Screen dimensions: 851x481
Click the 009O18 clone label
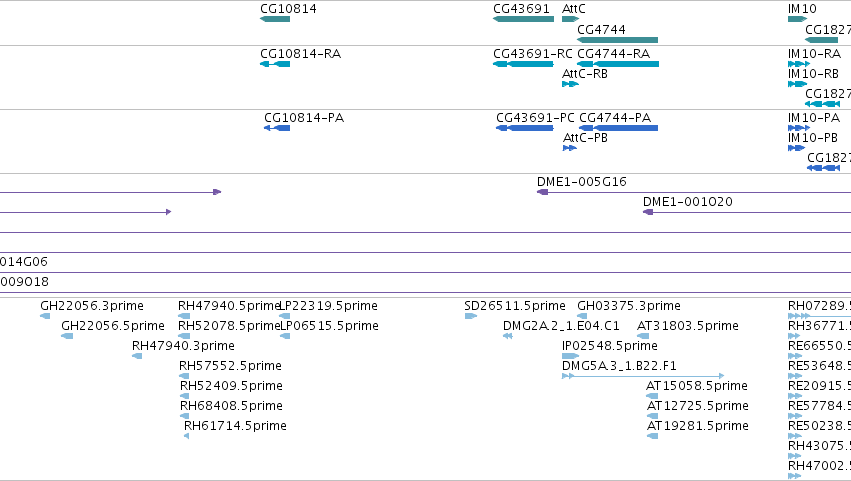coord(24,282)
